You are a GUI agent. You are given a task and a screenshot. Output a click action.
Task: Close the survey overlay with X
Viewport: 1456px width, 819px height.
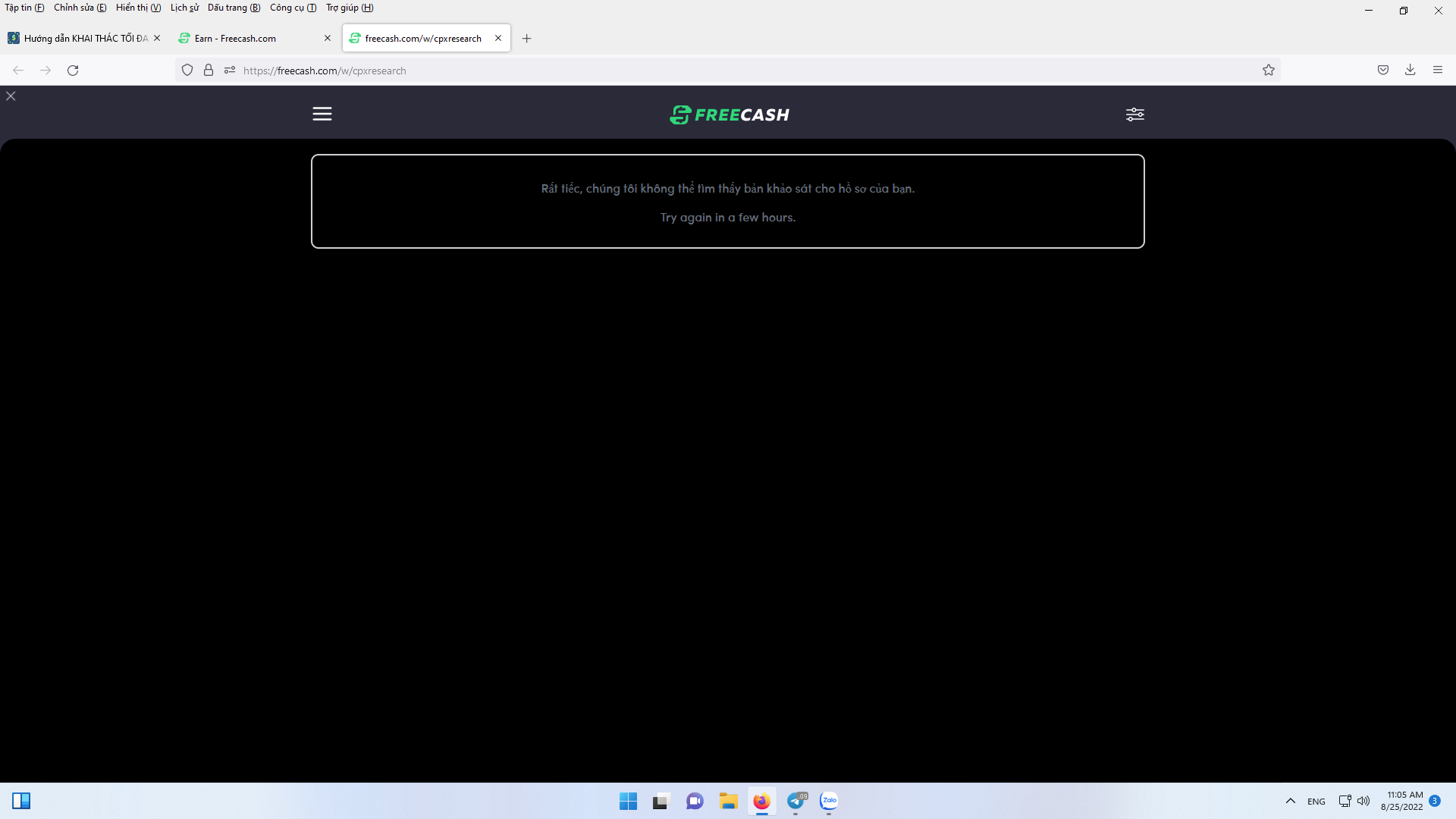[x=11, y=96]
